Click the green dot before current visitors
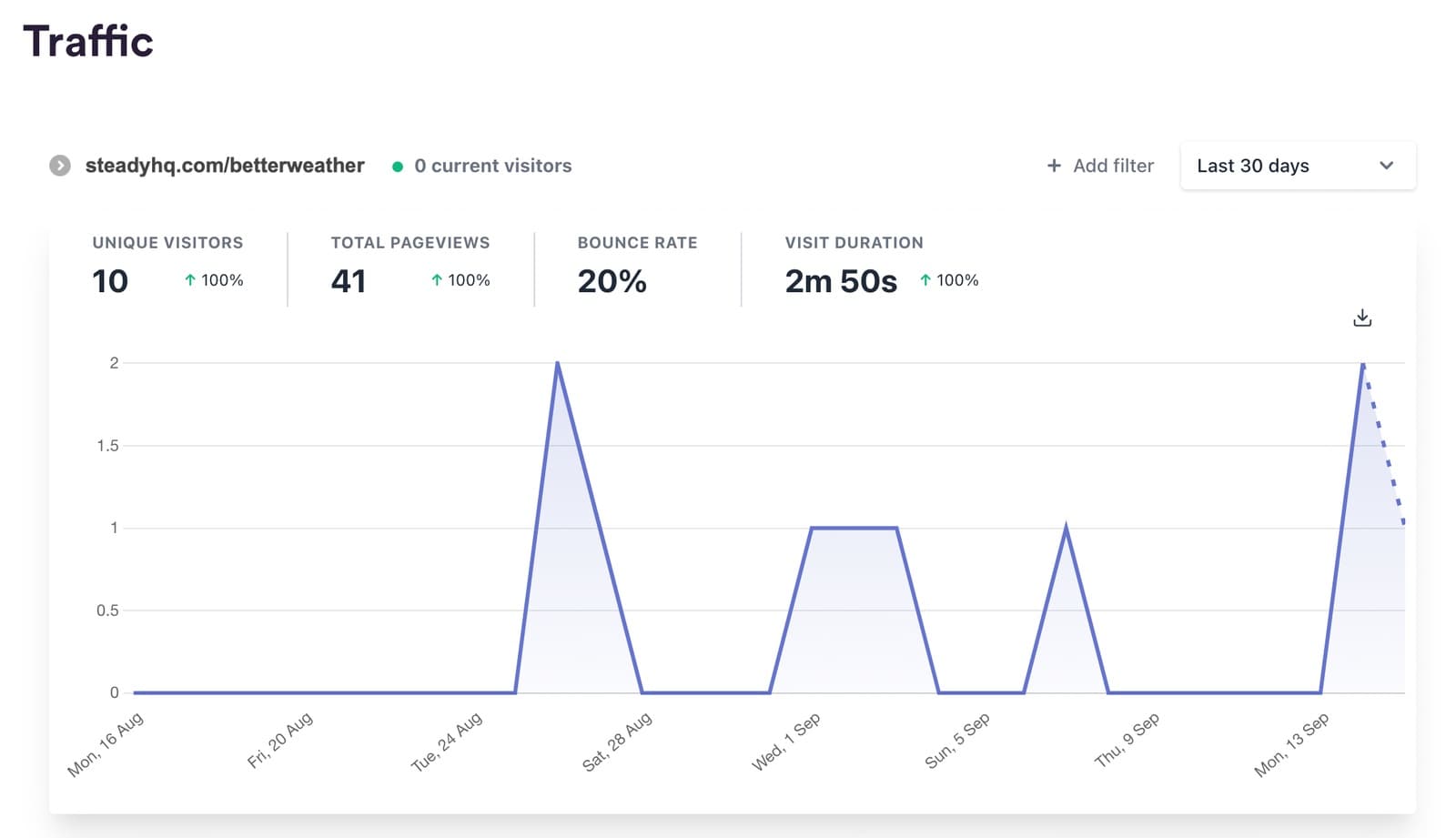 (398, 167)
